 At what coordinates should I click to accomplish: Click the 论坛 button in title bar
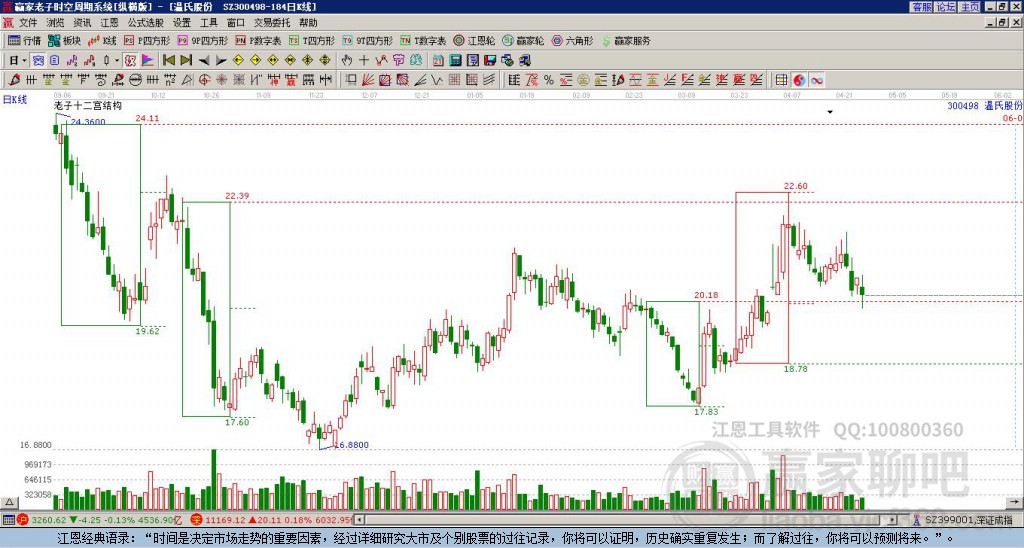(x=945, y=7)
